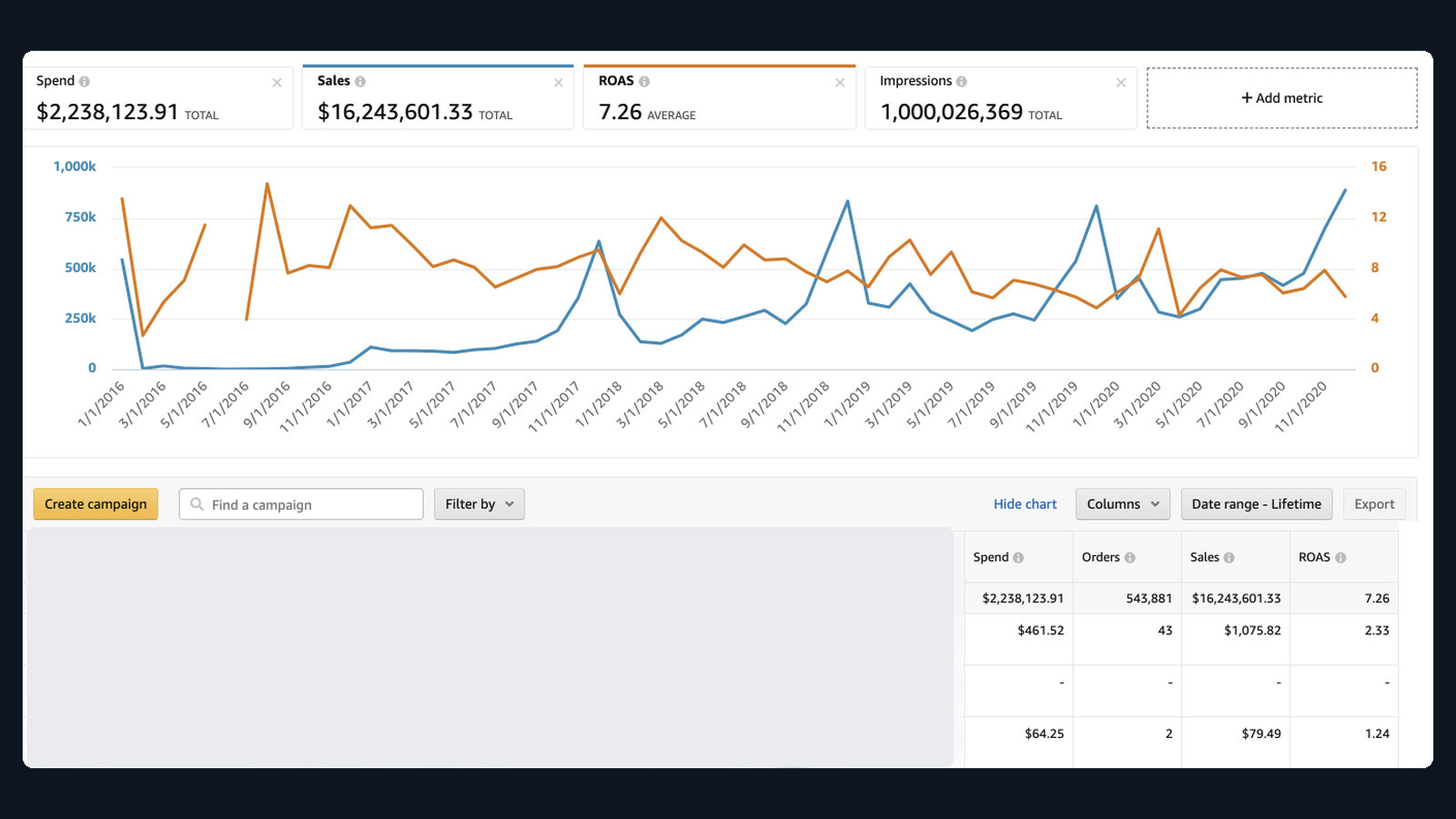Open info icon in Orders column header
The image size is (1456, 819).
tap(1130, 558)
